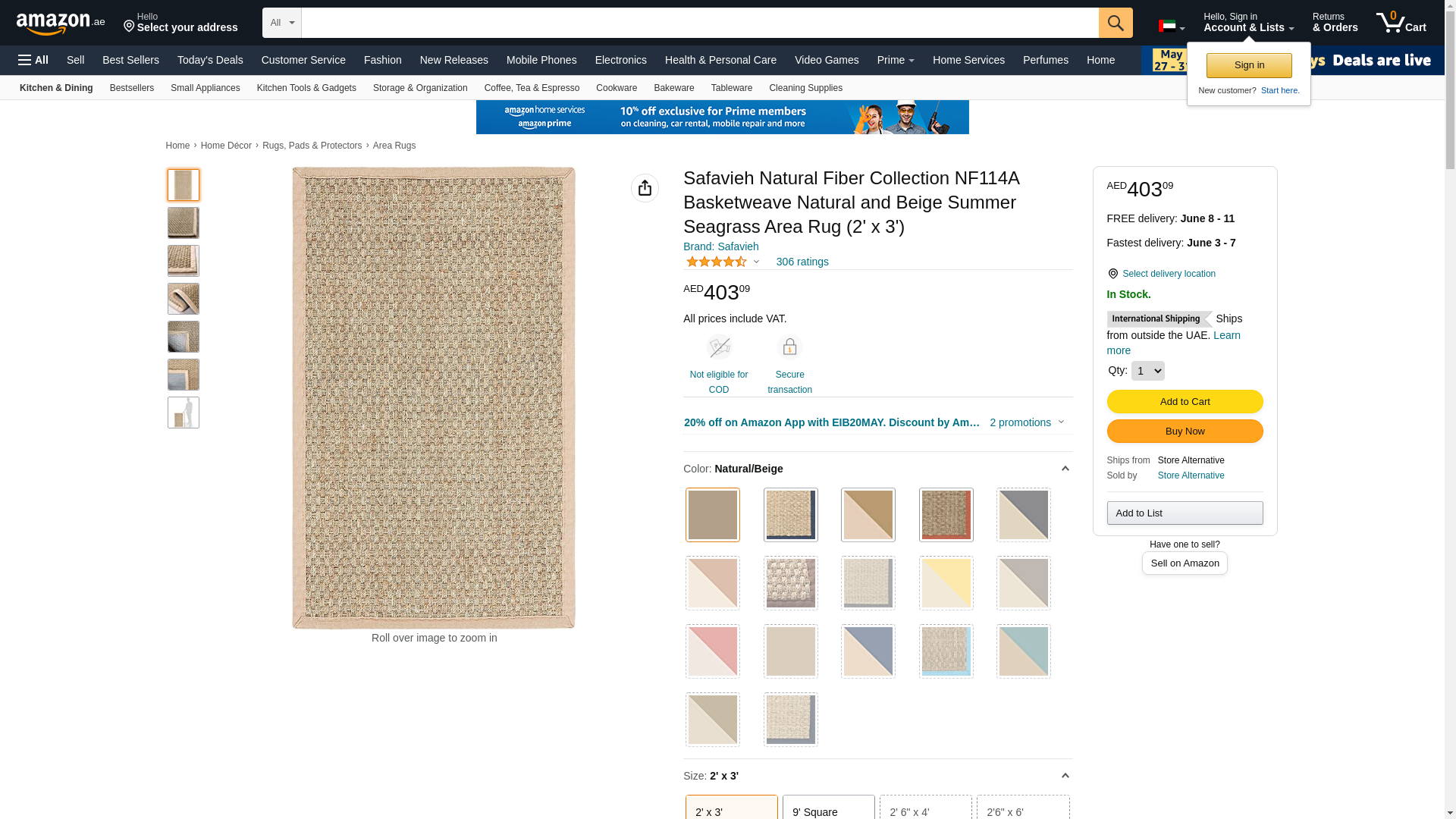Image resolution: width=1456 pixels, height=819 pixels.
Task: Choose the 2' x 3' size option
Action: coord(731,810)
